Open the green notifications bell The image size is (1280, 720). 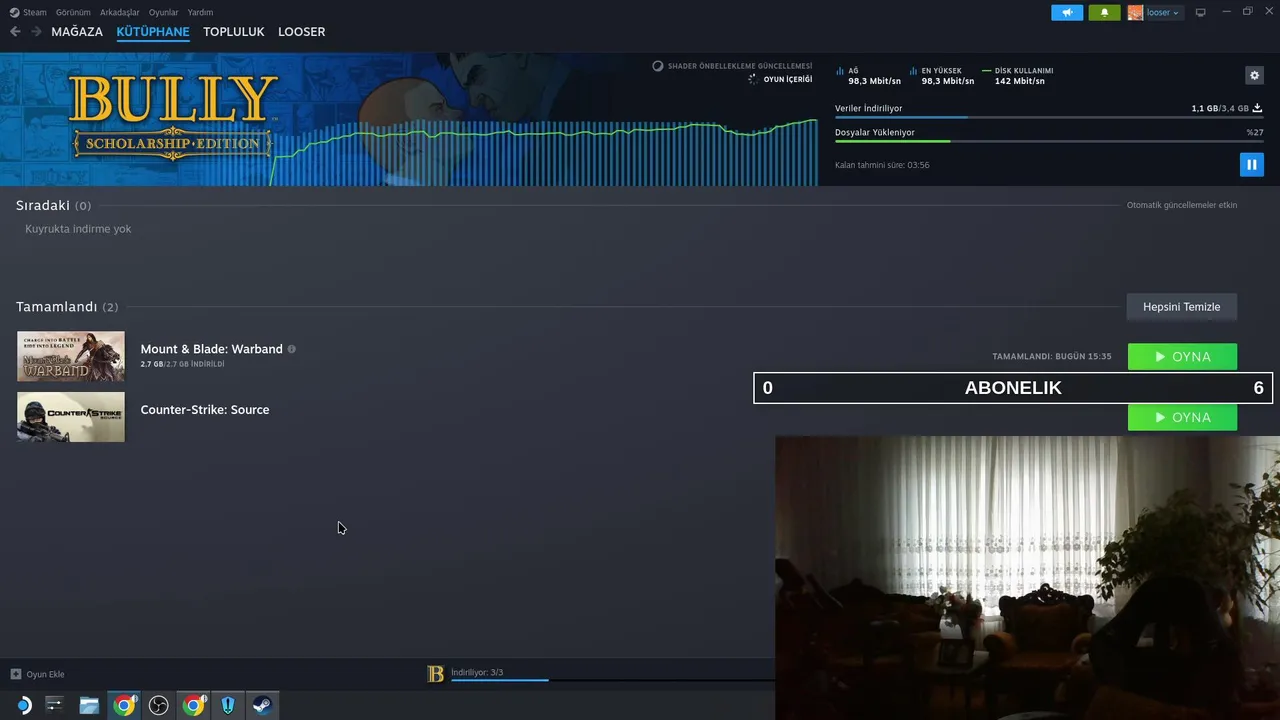point(1104,12)
